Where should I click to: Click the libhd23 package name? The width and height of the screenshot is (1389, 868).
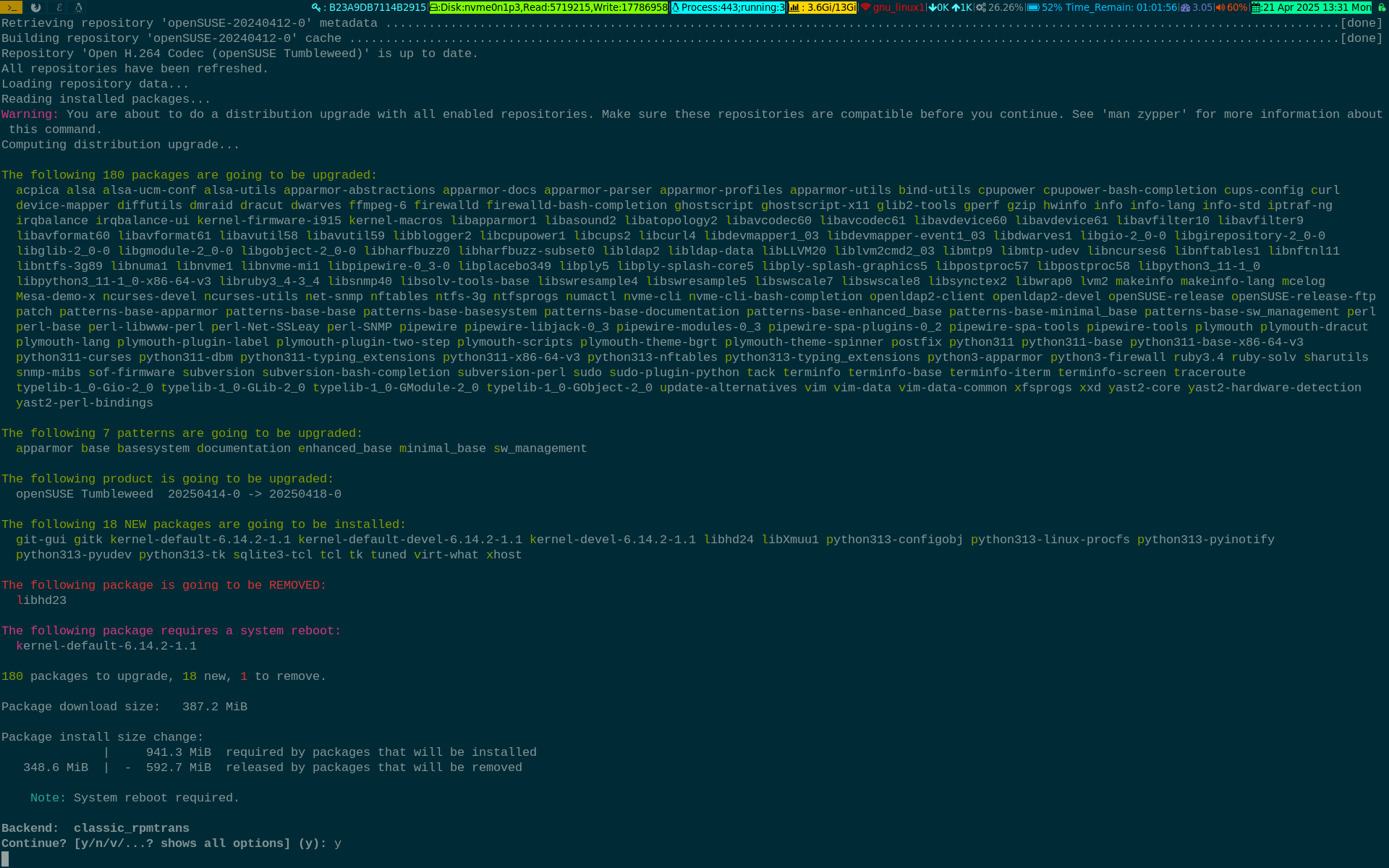pyautogui.click(x=41, y=600)
